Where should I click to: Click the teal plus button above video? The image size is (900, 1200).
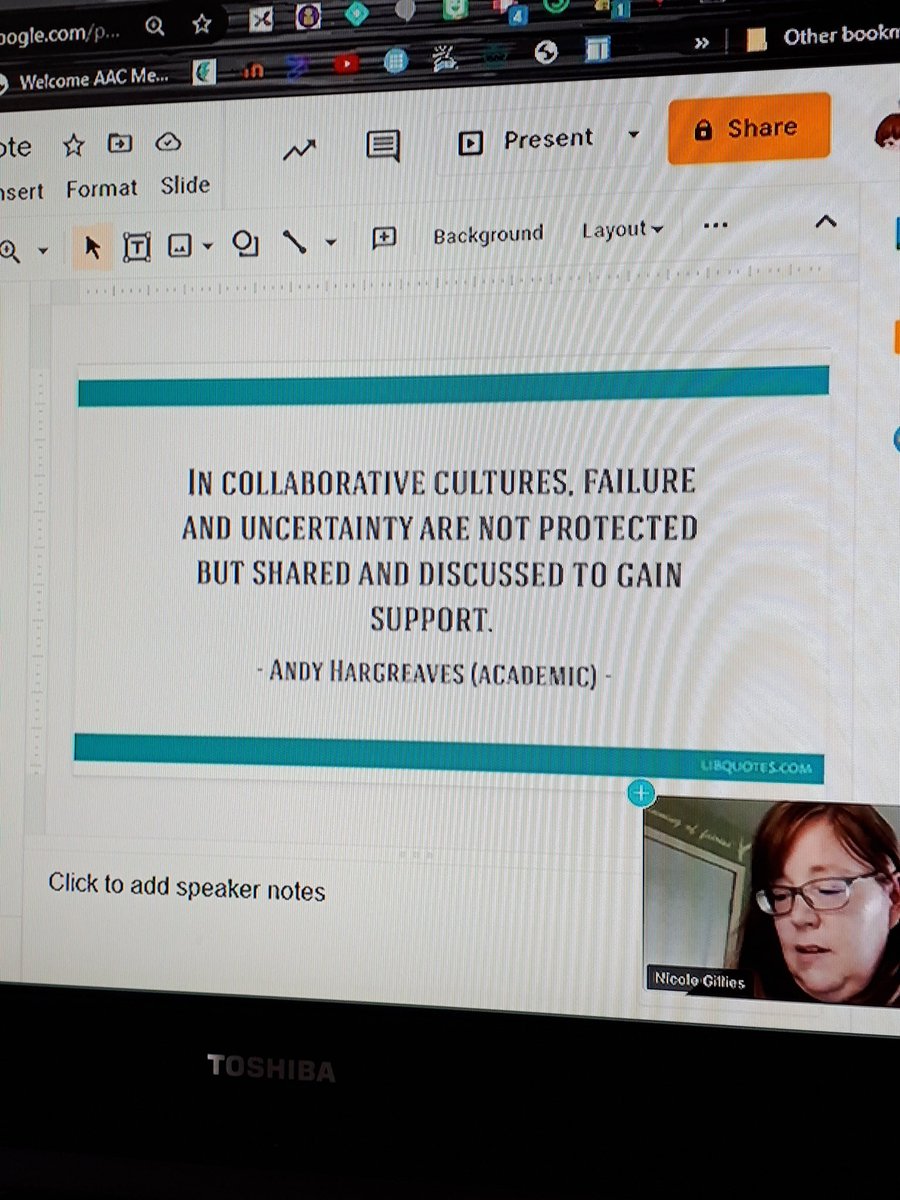pyautogui.click(x=641, y=794)
